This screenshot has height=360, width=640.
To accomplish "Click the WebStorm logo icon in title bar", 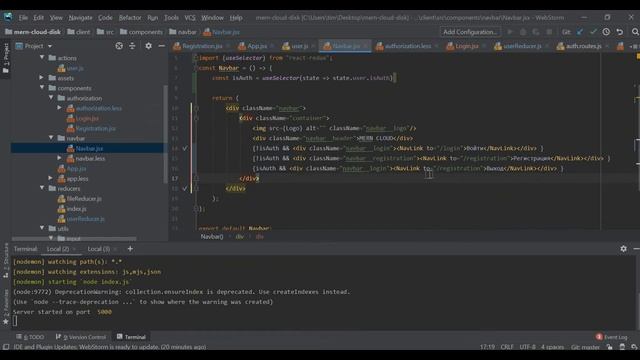I will [x=8, y=17].
